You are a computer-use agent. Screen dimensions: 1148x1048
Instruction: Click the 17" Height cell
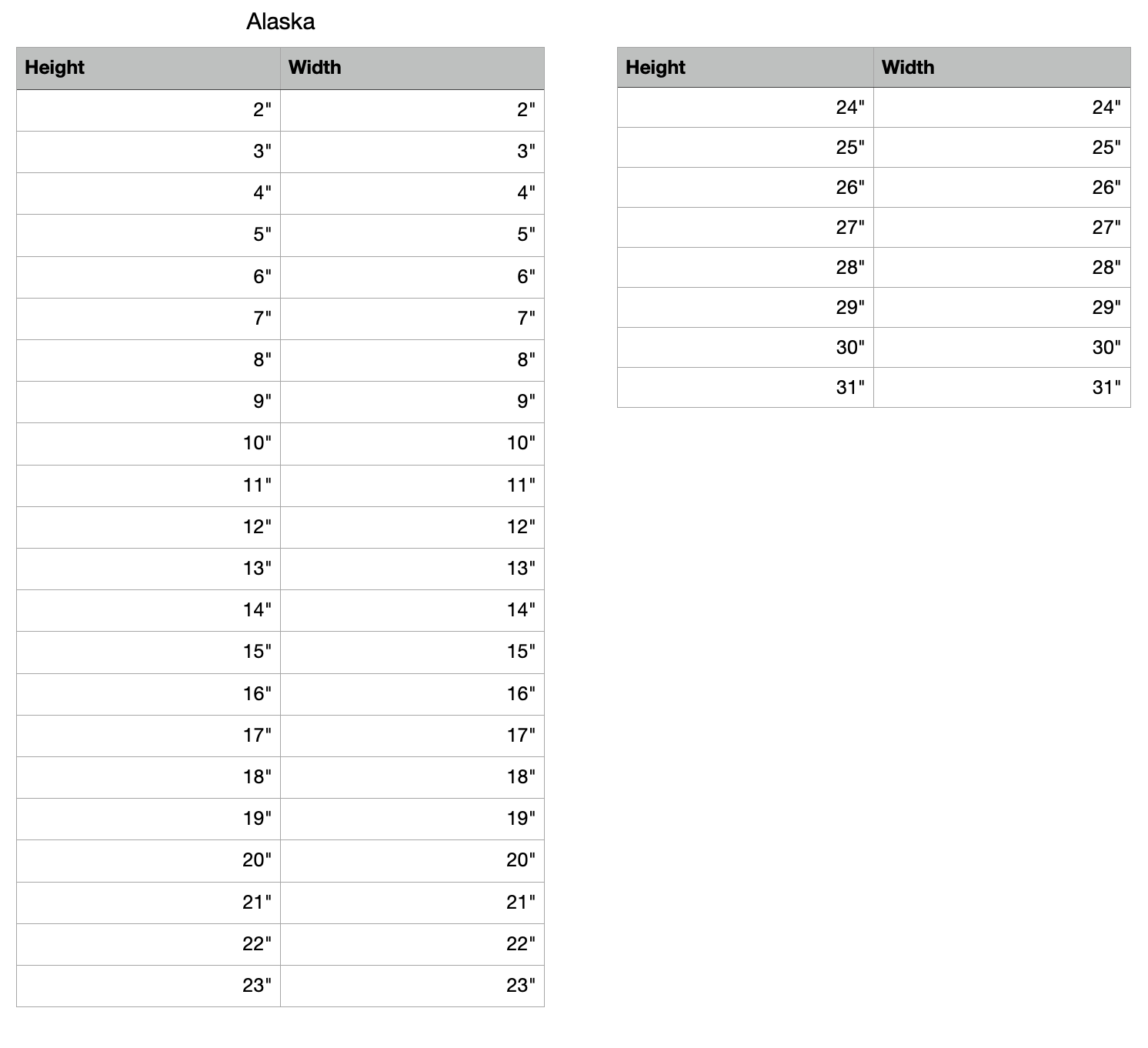pyautogui.click(x=149, y=736)
